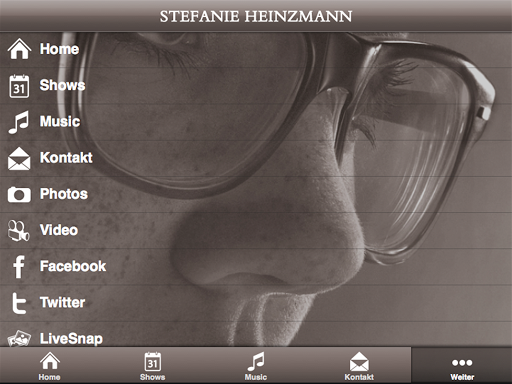Tap the video camera icon for Video
This screenshot has width=512, height=384.
point(19,231)
